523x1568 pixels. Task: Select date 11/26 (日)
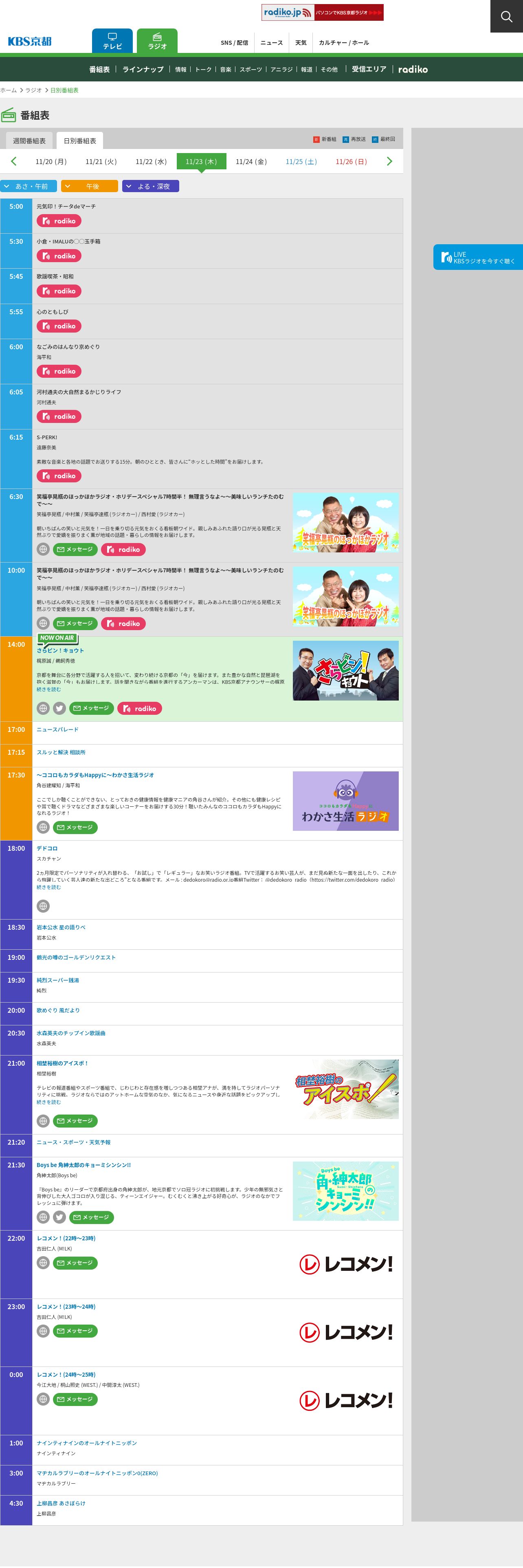351,162
